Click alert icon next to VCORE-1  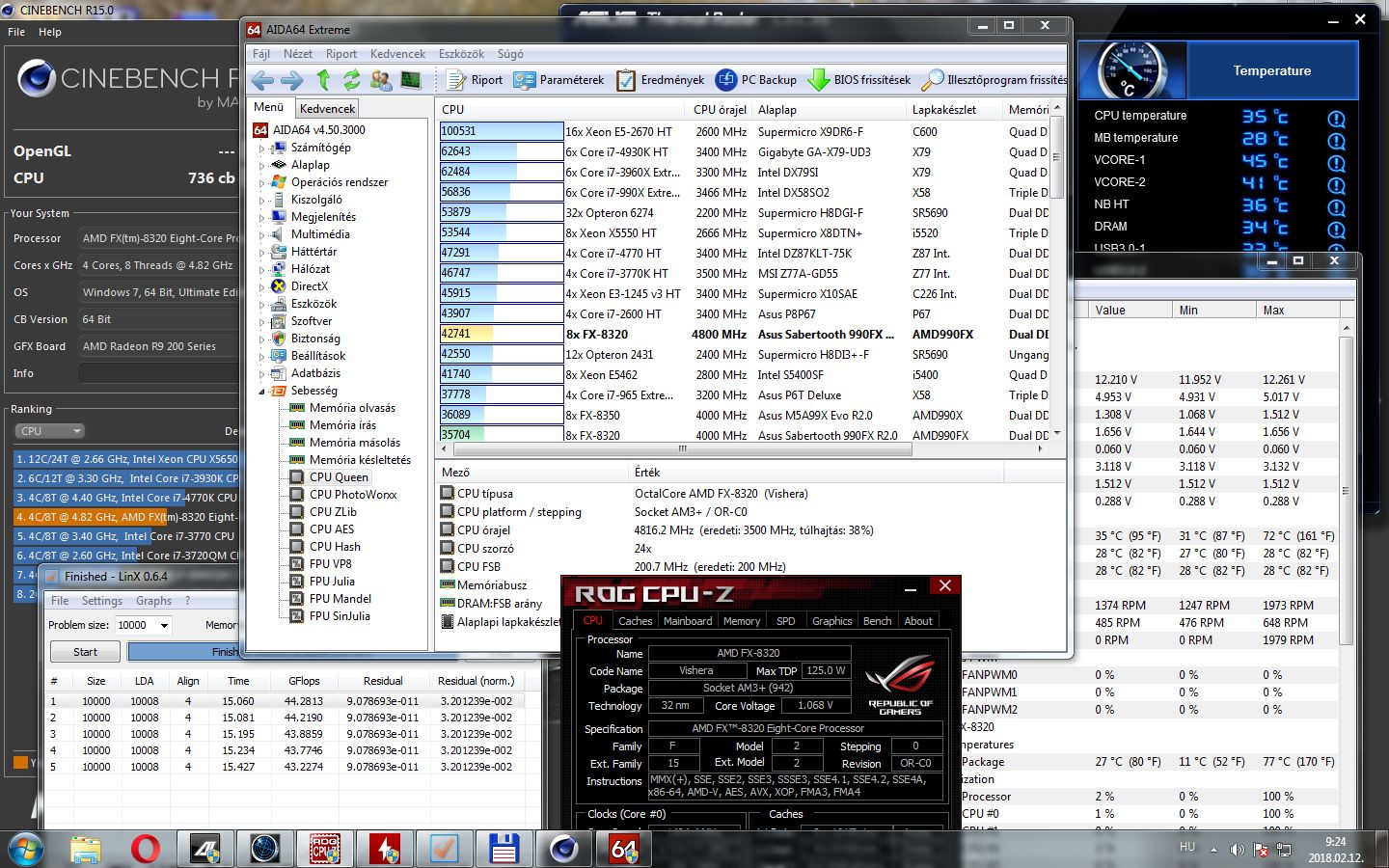1336,163
